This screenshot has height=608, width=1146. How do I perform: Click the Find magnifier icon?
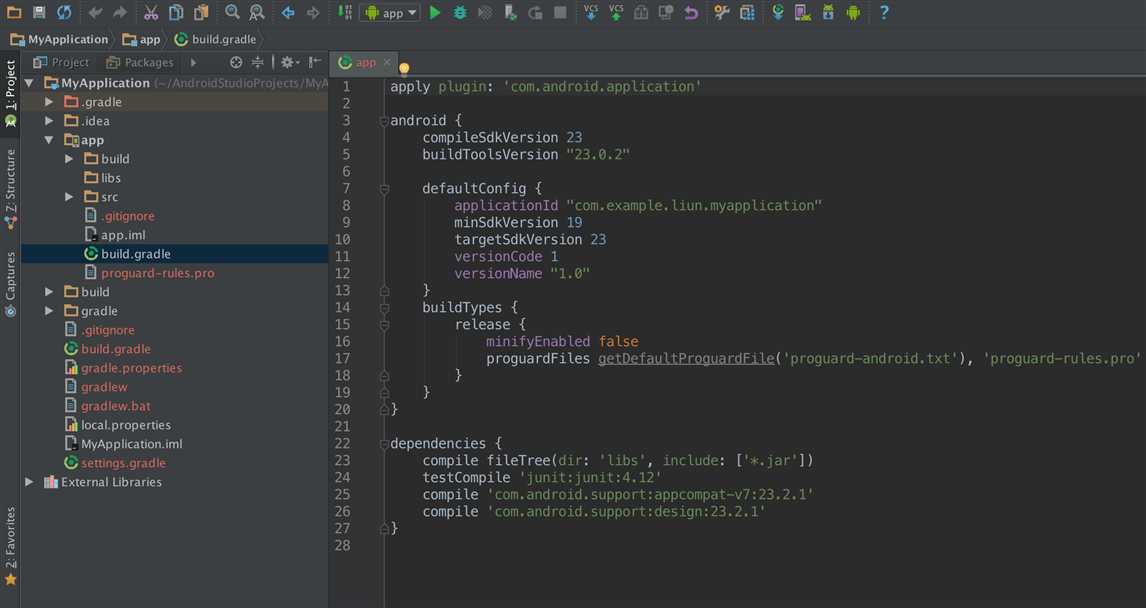point(232,12)
